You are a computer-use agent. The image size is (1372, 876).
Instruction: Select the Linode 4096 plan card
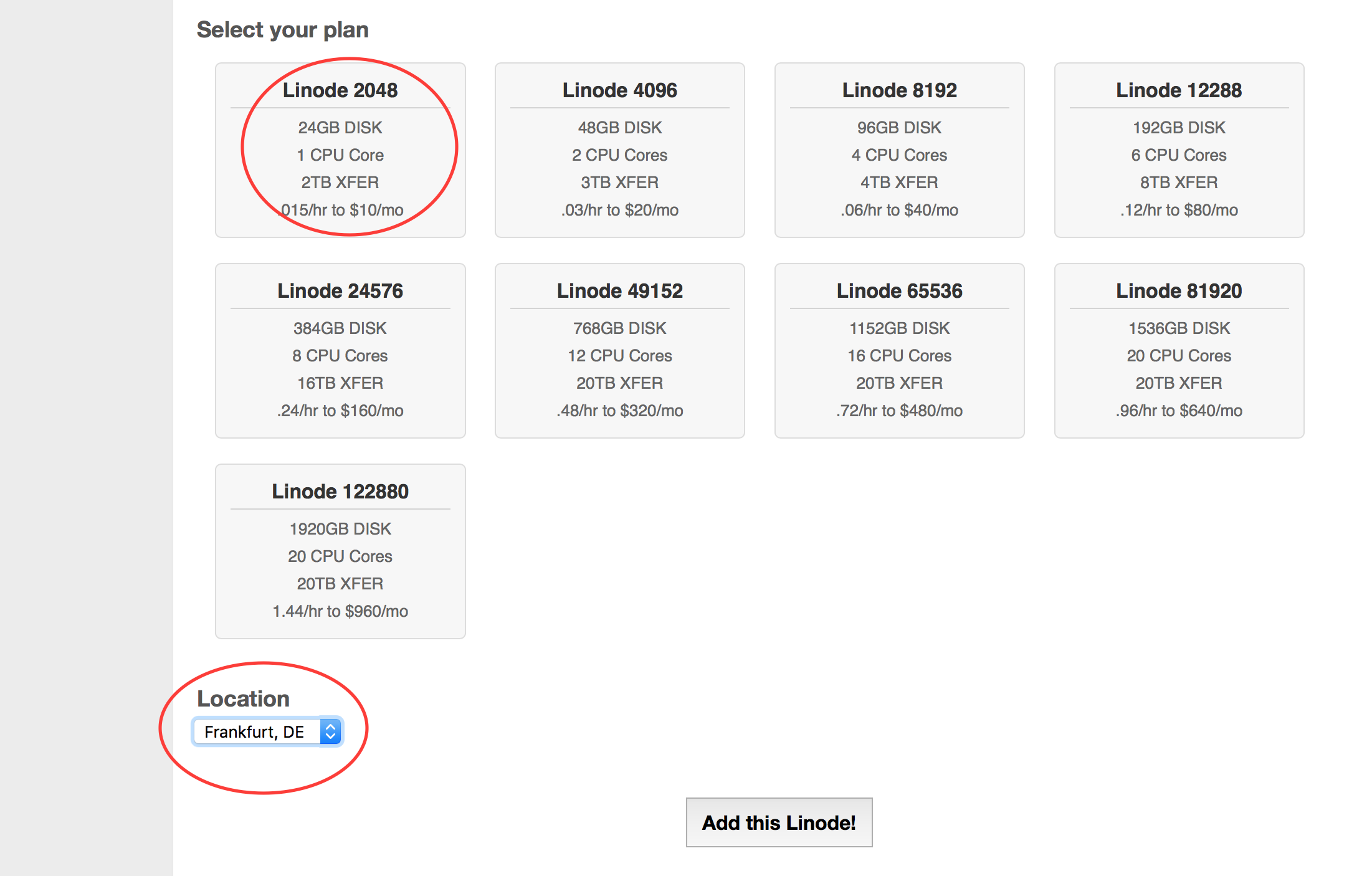coord(620,150)
